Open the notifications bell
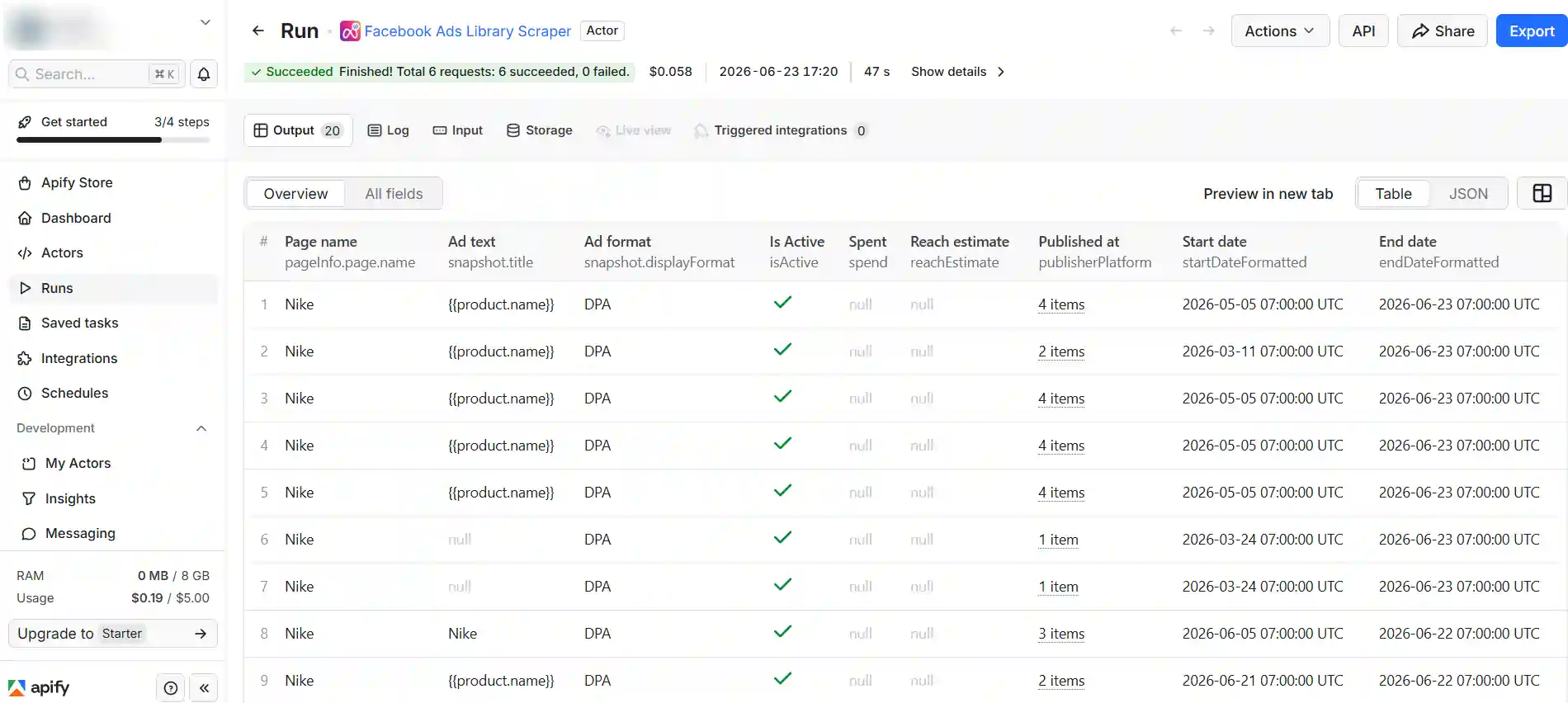 pos(204,74)
